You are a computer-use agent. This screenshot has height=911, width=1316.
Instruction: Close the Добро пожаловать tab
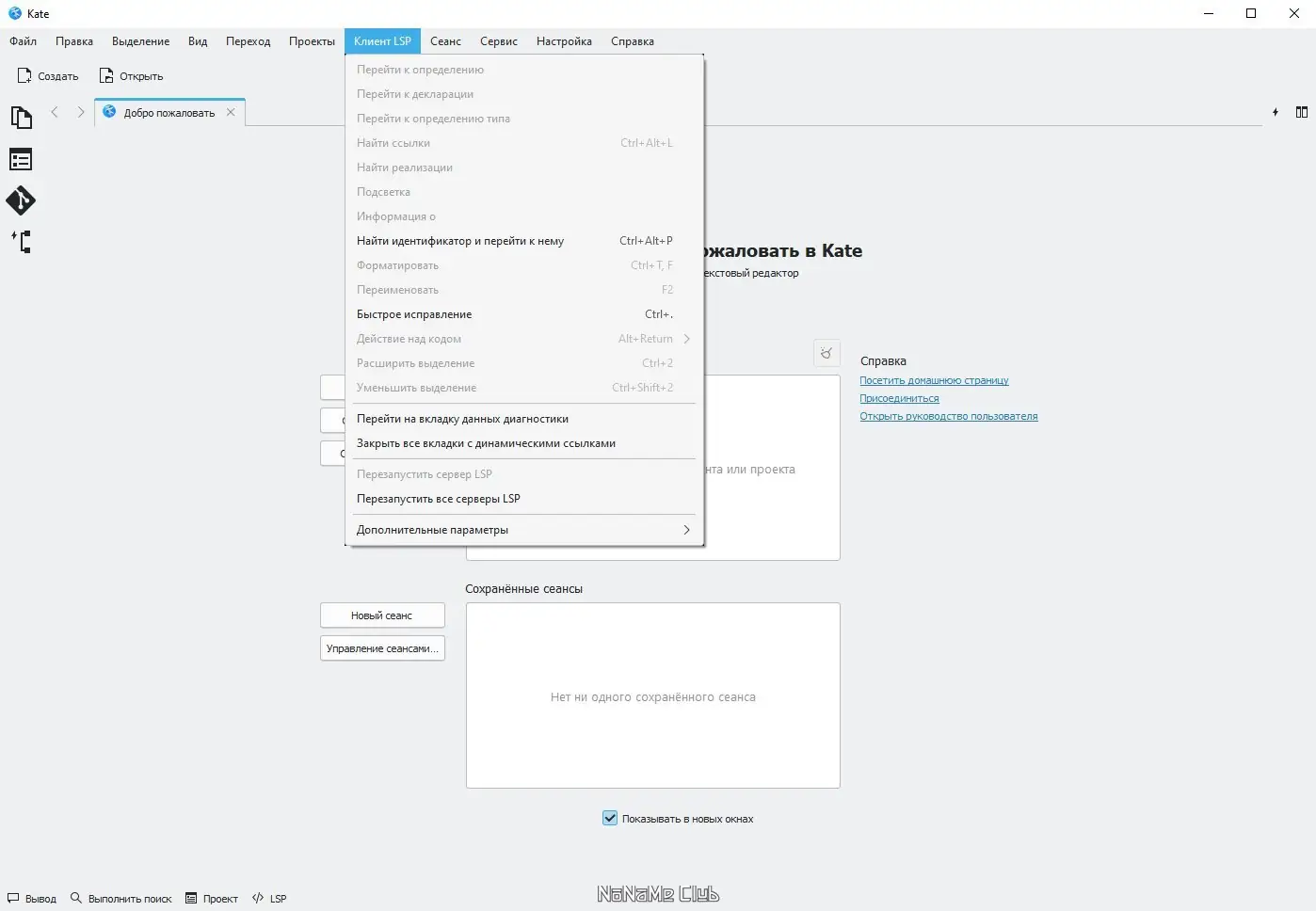pyautogui.click(x=231, y=112)
